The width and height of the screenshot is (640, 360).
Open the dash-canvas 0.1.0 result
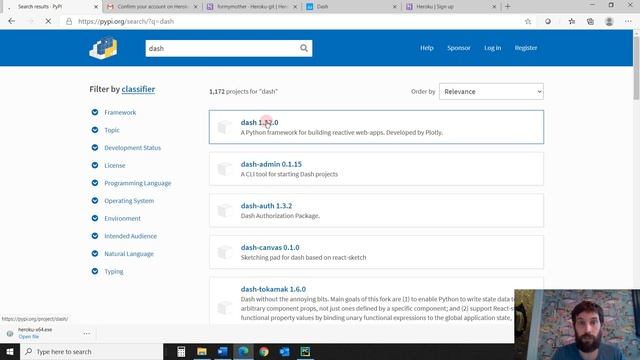coord(376,252)
